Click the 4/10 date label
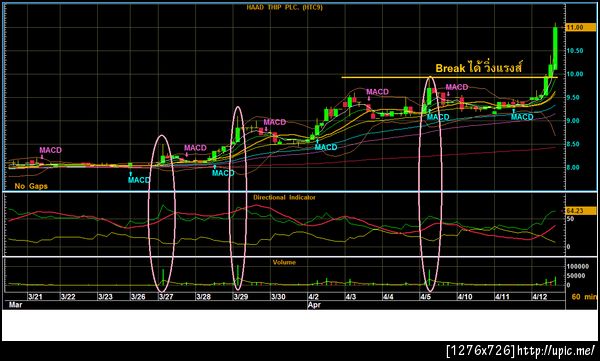Screen dimensions: 600x361 click(465, 297)
